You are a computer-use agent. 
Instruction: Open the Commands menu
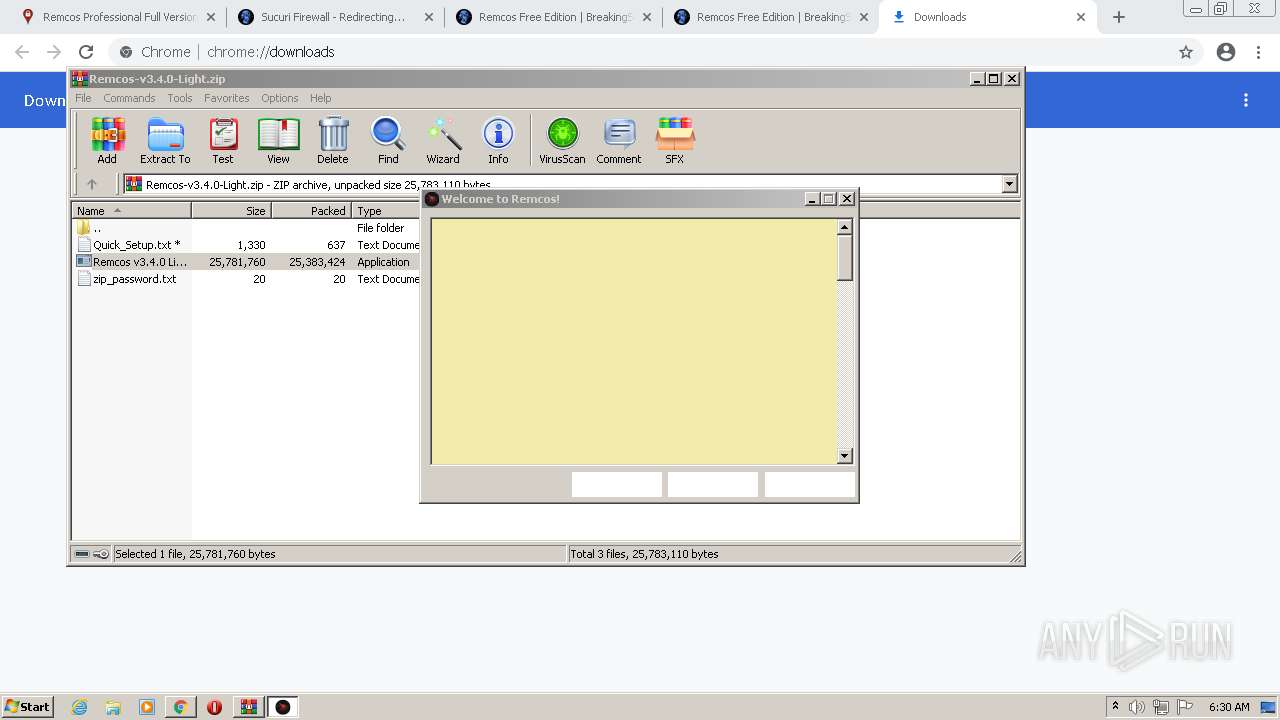tap(129, 98)
